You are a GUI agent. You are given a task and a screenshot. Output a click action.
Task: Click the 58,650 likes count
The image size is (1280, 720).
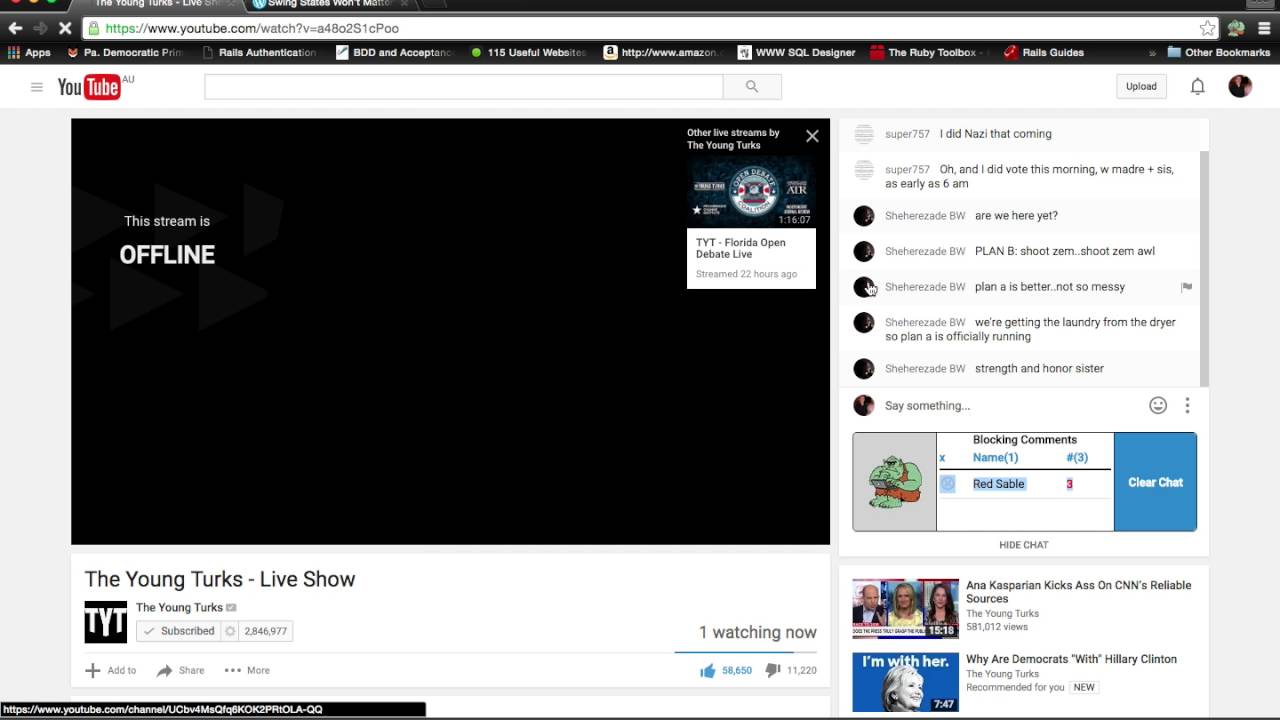(x=737, y=670)
